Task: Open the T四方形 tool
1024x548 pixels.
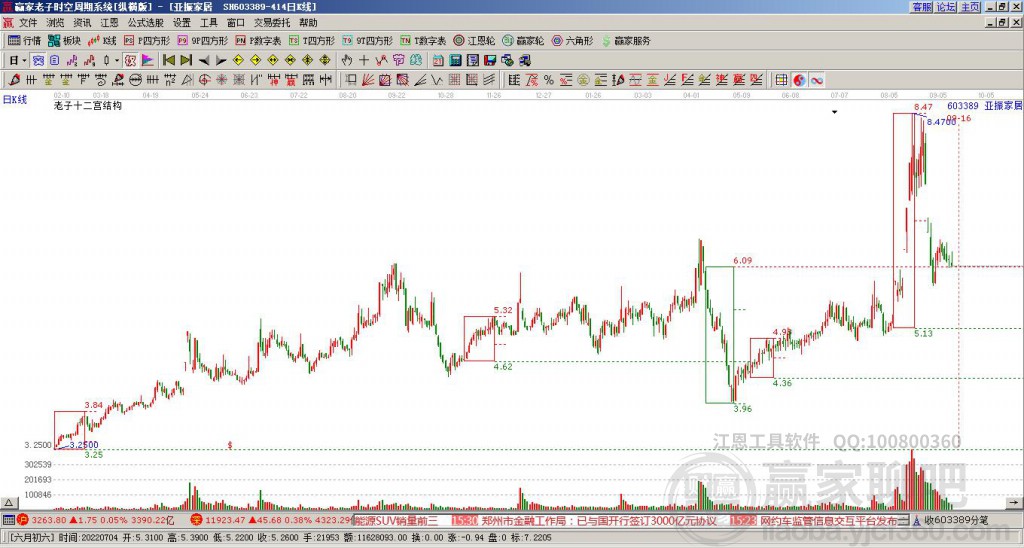Action: coord(312,40)
